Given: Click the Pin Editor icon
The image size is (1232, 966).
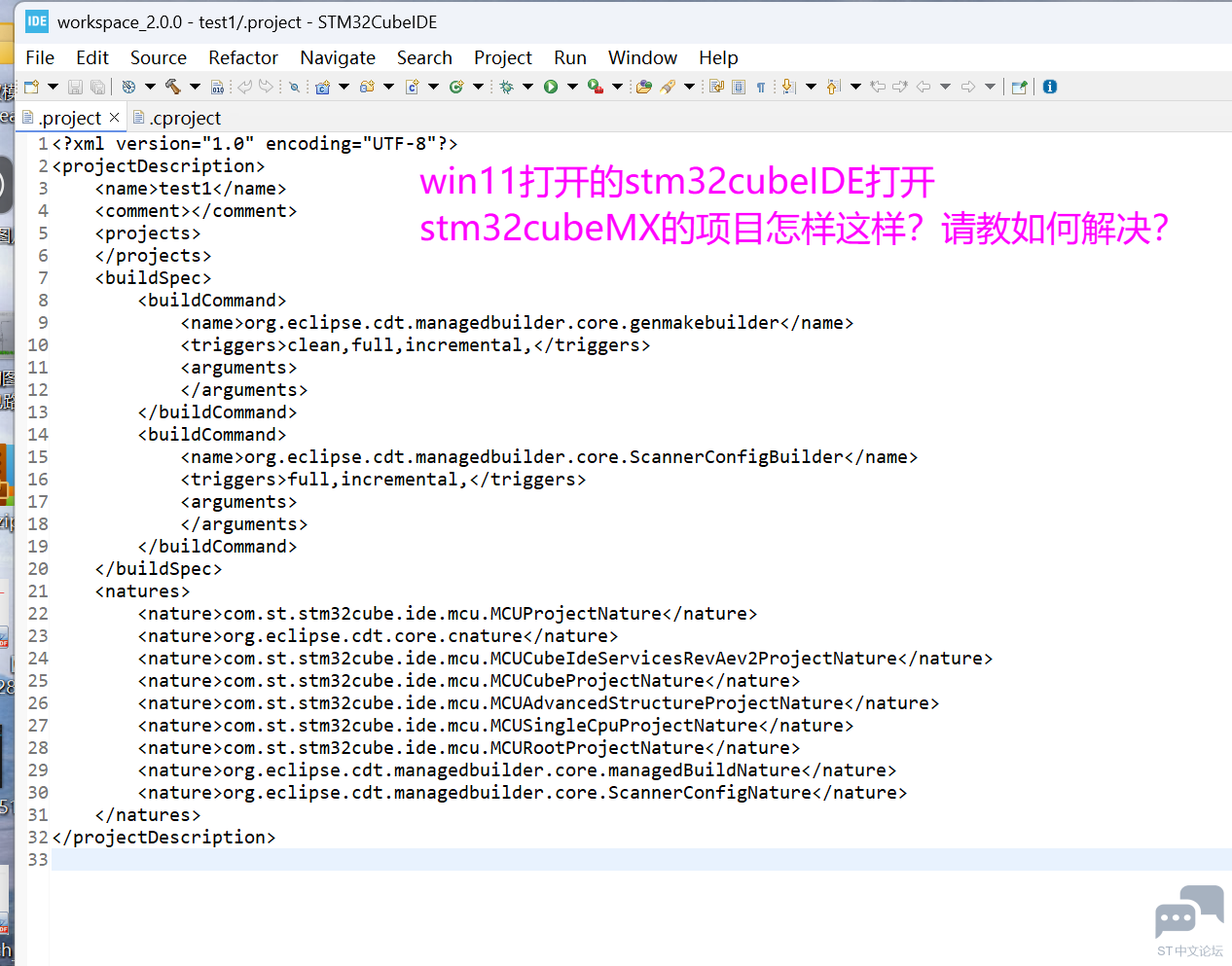Looking at the screenshot, I should tap(1020, 87).
